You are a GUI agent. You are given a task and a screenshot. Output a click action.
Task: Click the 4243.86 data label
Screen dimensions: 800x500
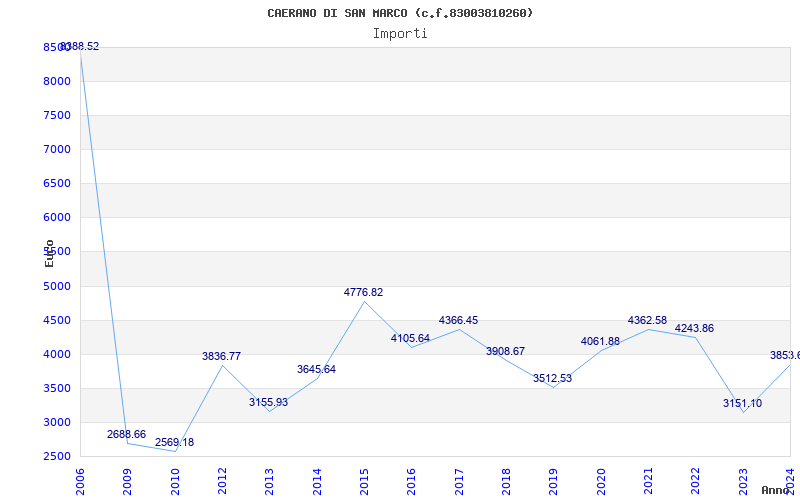(694, 329)
